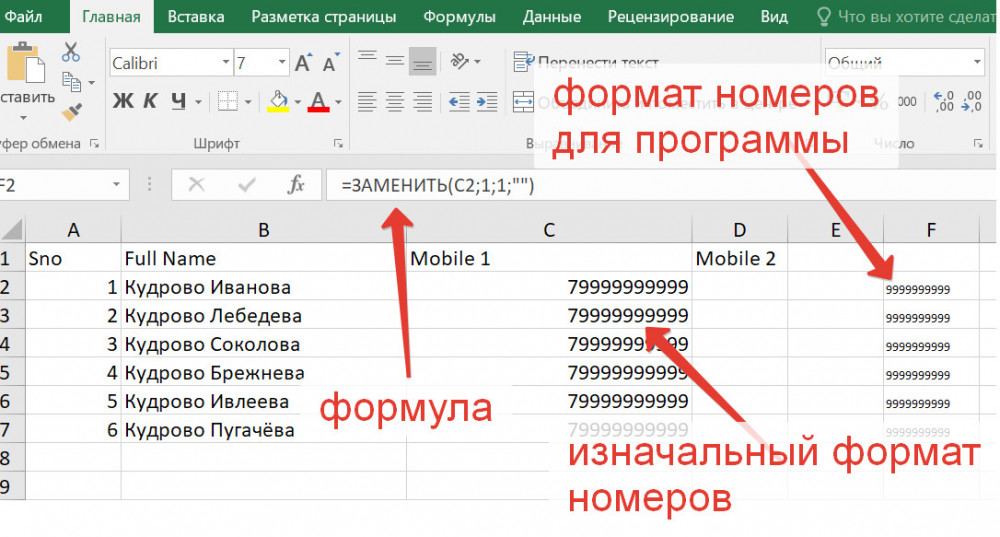
Task: Align text right
Action: (422, 101)
